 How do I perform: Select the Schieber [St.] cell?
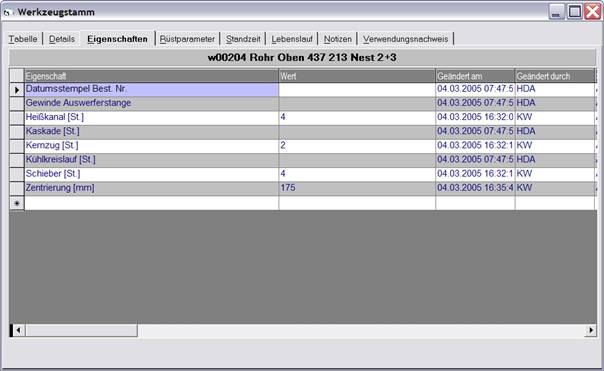(x=151, y=174)
